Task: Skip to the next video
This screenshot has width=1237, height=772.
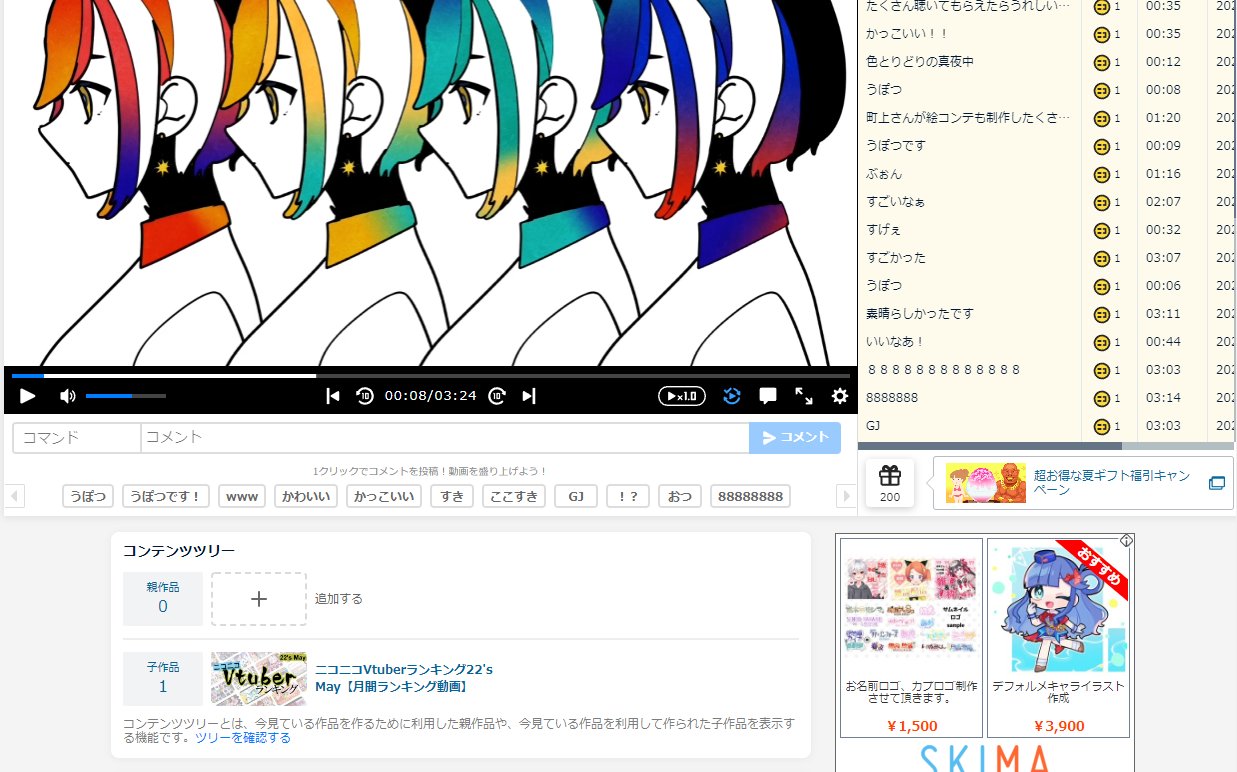Action: (x=529, y=396)
